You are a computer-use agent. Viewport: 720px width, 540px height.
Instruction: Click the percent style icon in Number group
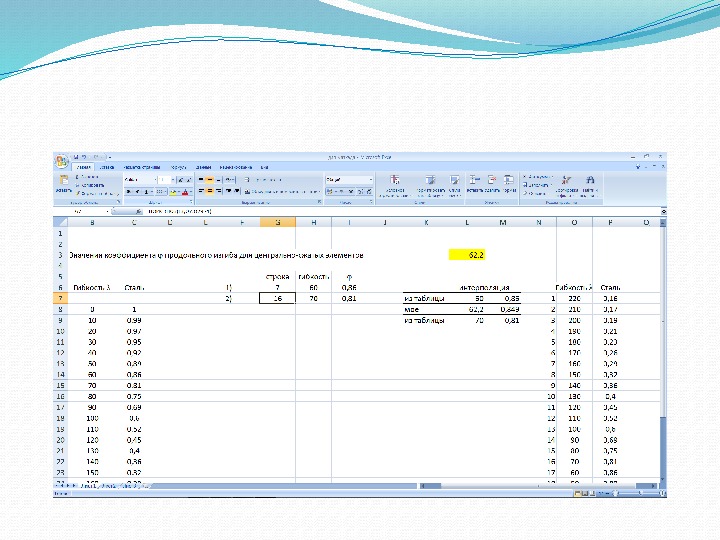341,191
